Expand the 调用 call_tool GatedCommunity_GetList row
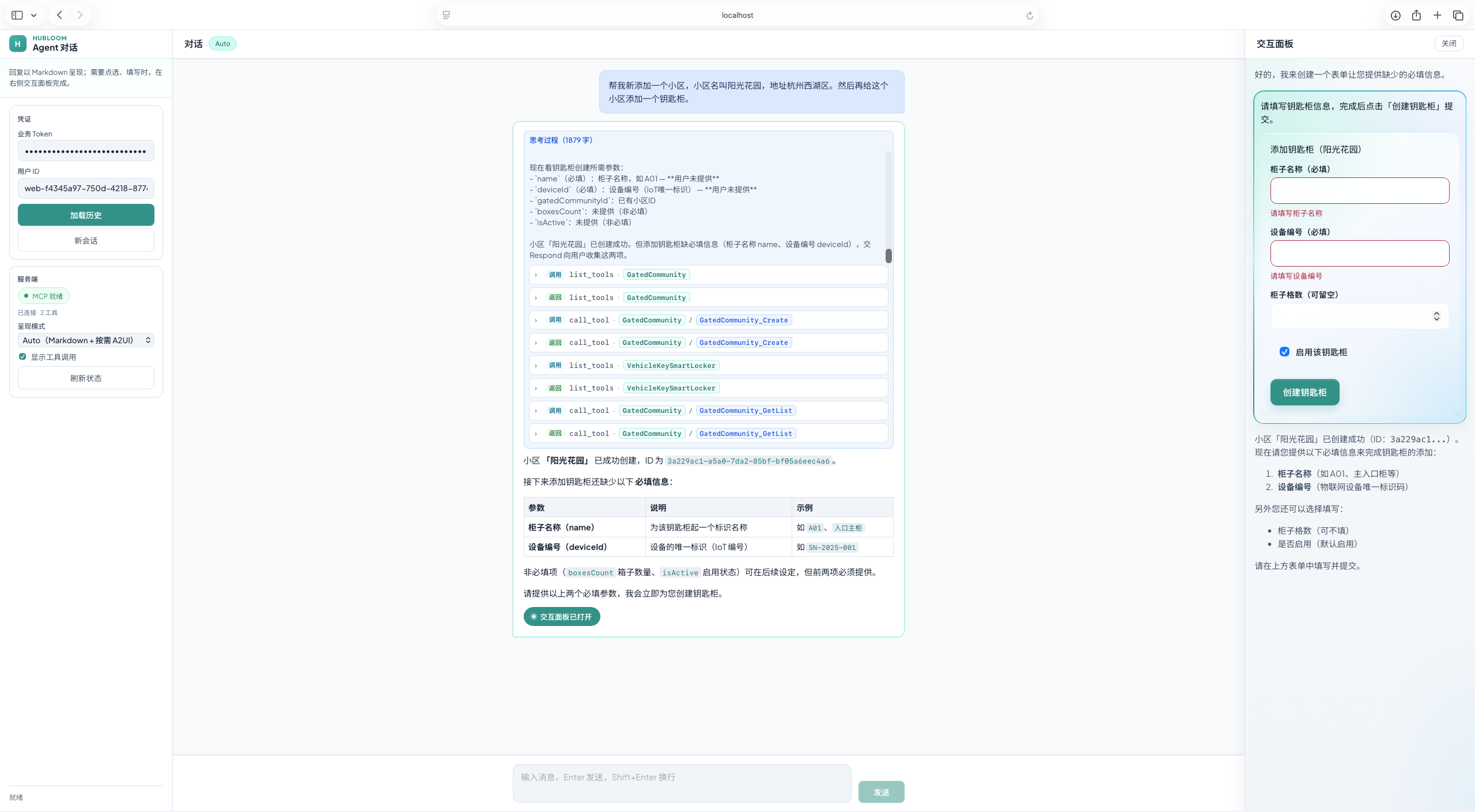1475x812 pixels. tap(708, 411)
